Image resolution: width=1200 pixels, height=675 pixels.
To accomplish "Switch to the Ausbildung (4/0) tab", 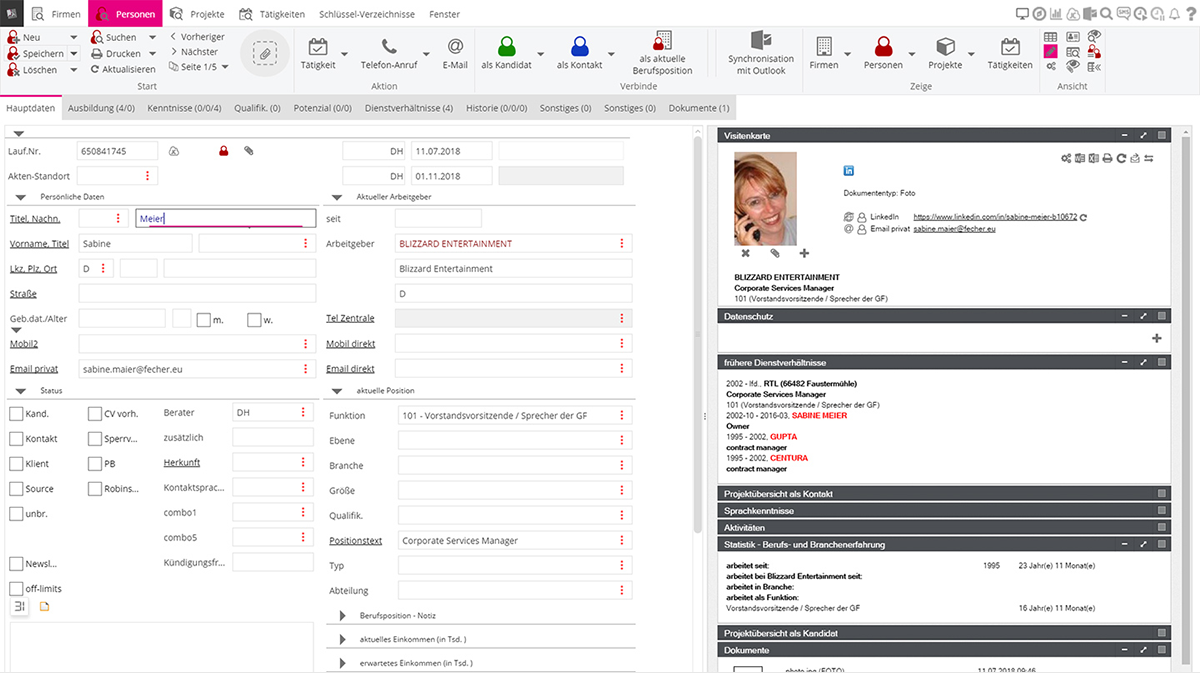I will (102, 108).
